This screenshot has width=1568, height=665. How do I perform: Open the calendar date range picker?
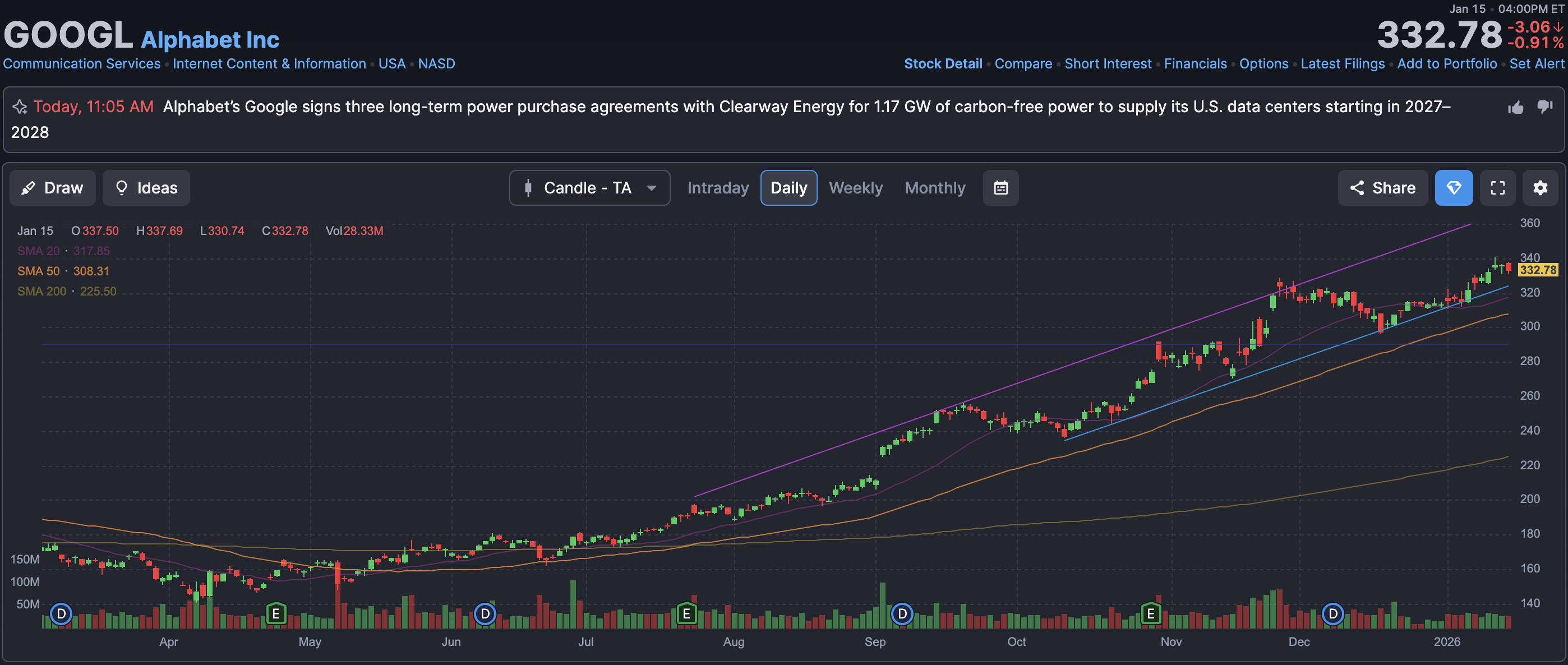pyautogui.click(x=1000, y=188)
